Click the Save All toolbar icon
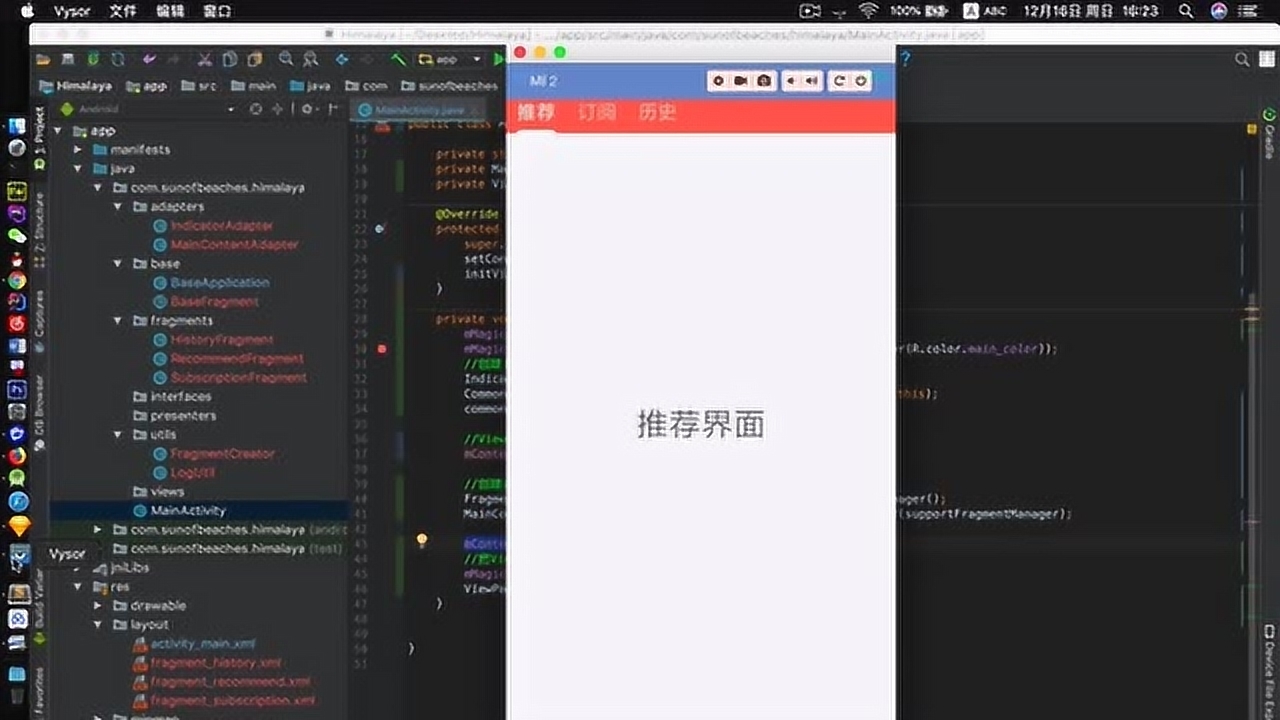The height and width of the screenshot is (720, 1280). tap(68, 60)
